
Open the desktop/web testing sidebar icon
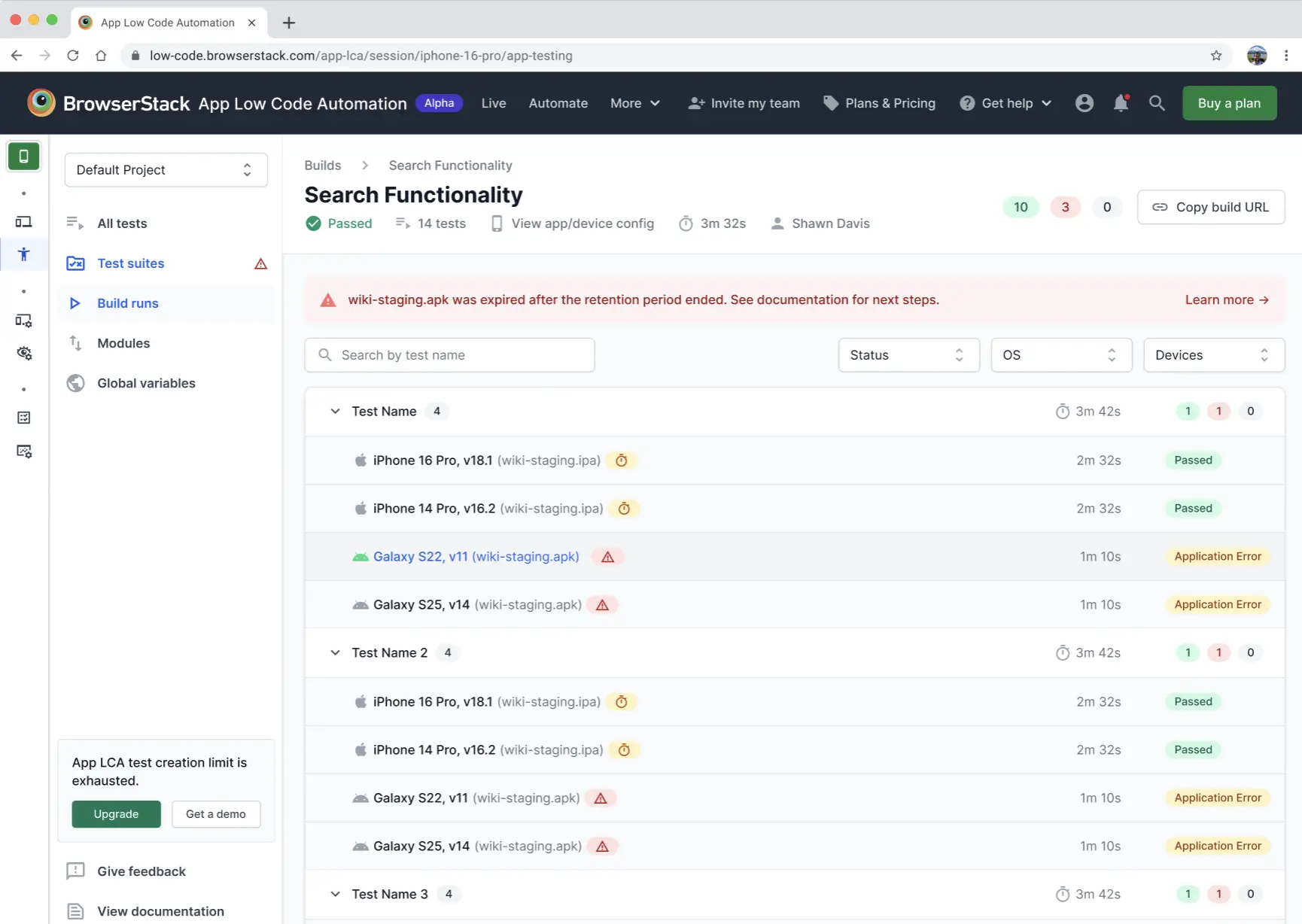point(23,221)
